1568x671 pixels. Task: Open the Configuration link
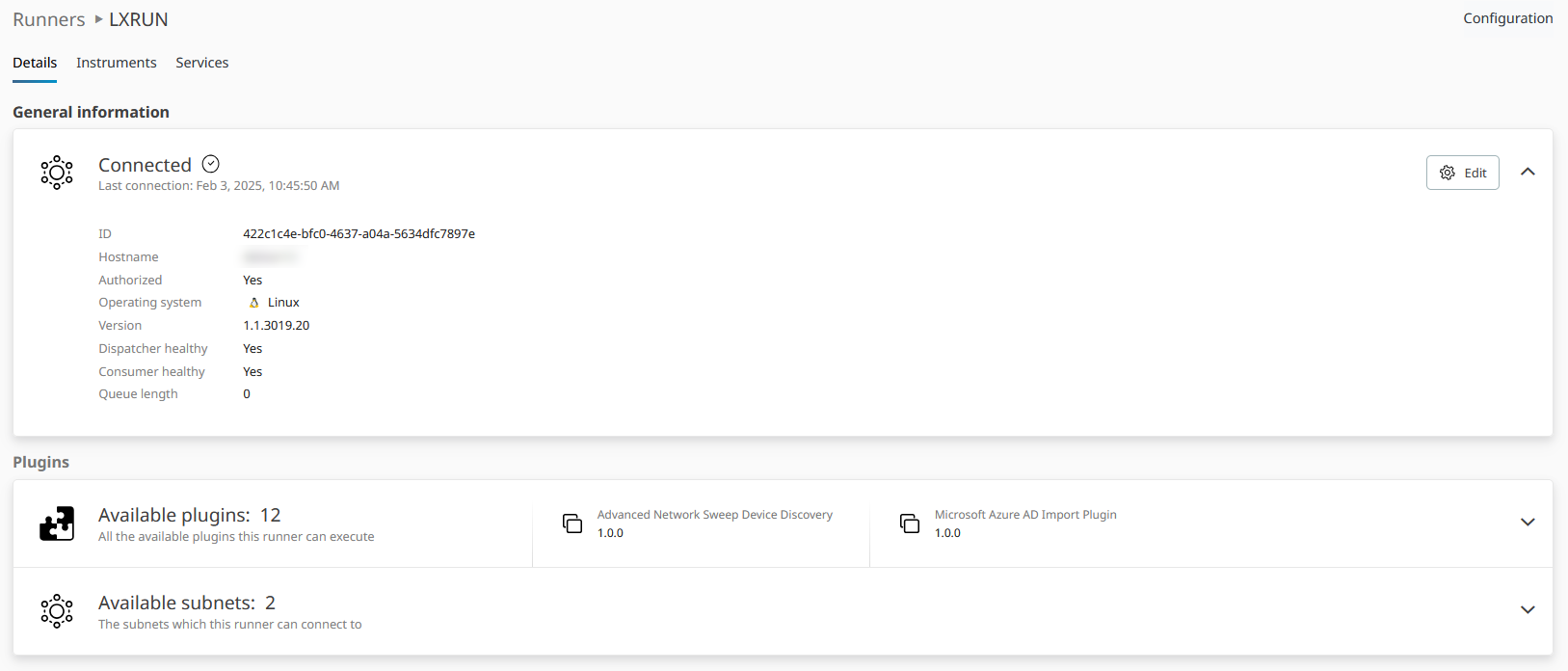pyautogui.click(x=1507, y=18)
